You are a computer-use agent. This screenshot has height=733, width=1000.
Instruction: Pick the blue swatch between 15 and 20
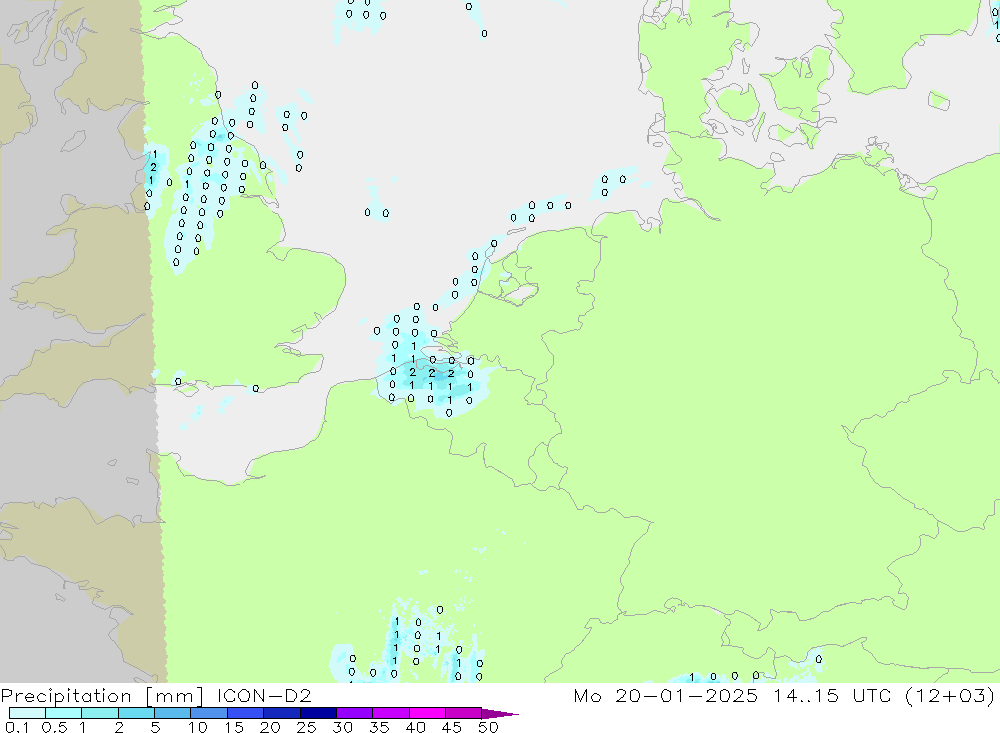coord(245,713)
